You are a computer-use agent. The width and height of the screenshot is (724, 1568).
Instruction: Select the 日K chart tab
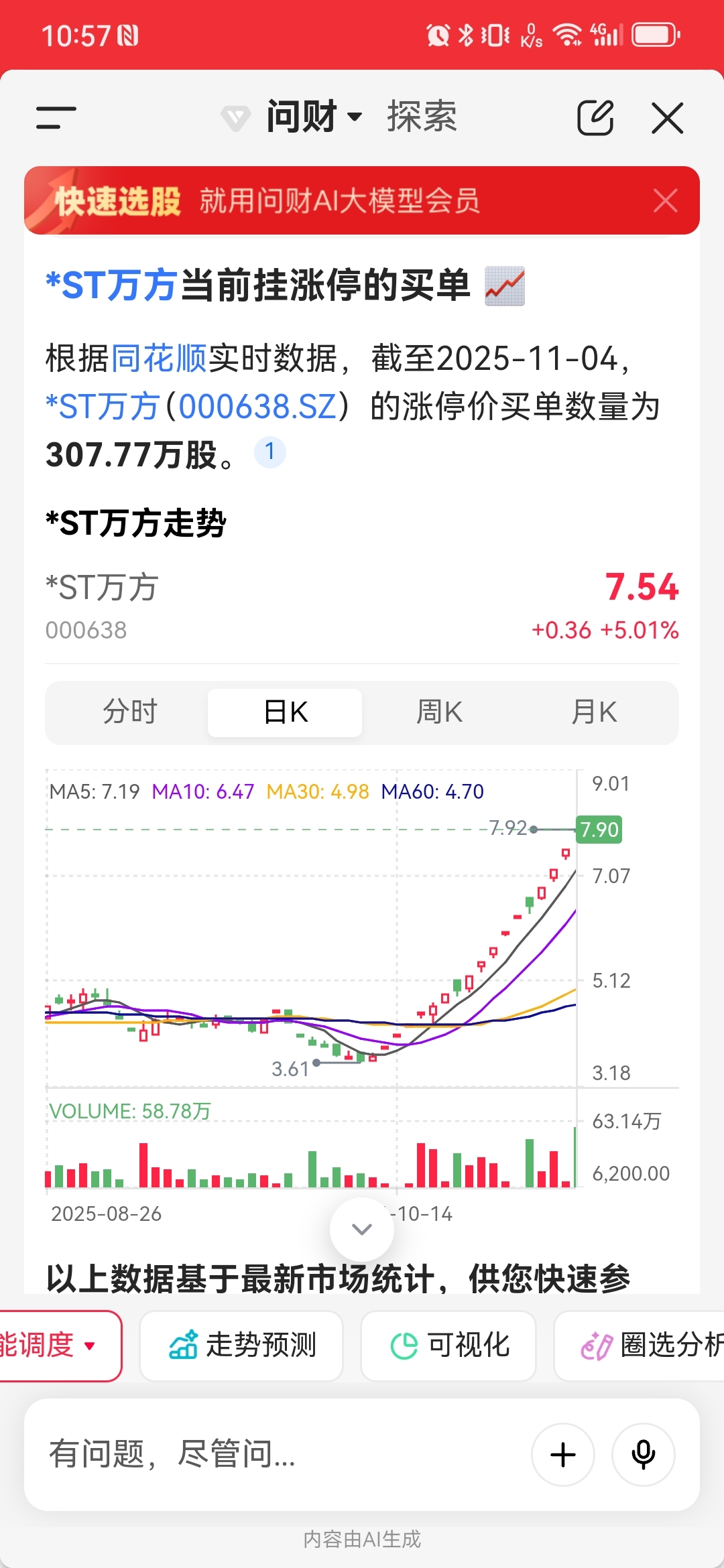point(285,712)
